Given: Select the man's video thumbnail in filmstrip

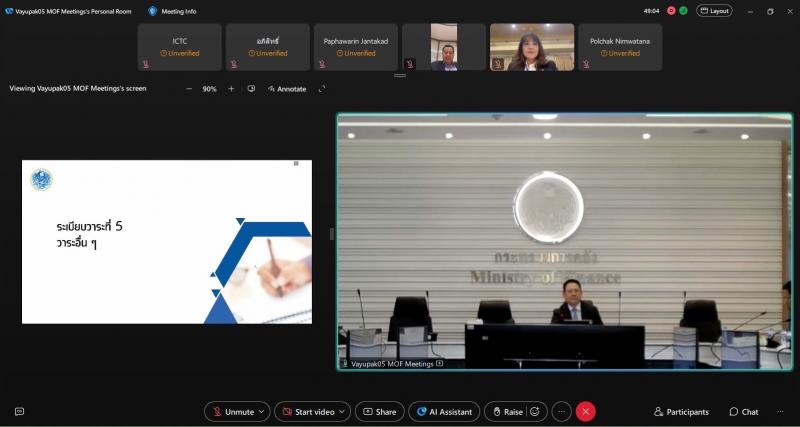Looking at the screenshot, I should (444, 47).
